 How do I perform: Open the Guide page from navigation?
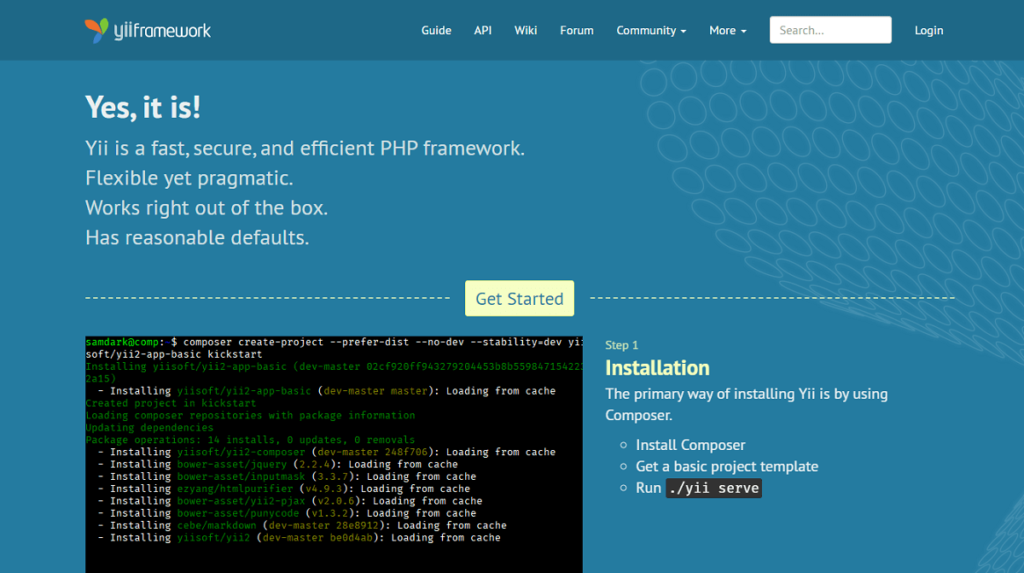pos(436,30)
